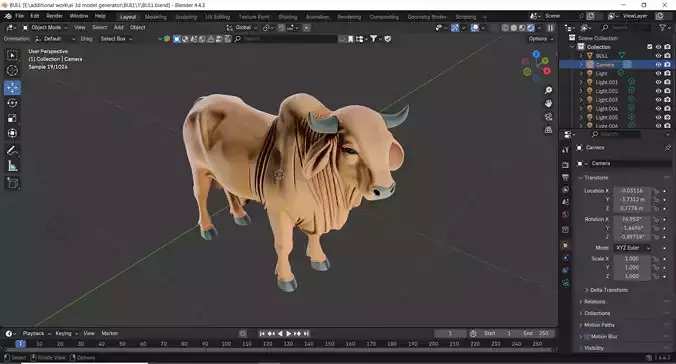Hide Light.001 in viewport
Image resolution: width=676 pixels, height=364 pixels.
(x=658, y=82)
